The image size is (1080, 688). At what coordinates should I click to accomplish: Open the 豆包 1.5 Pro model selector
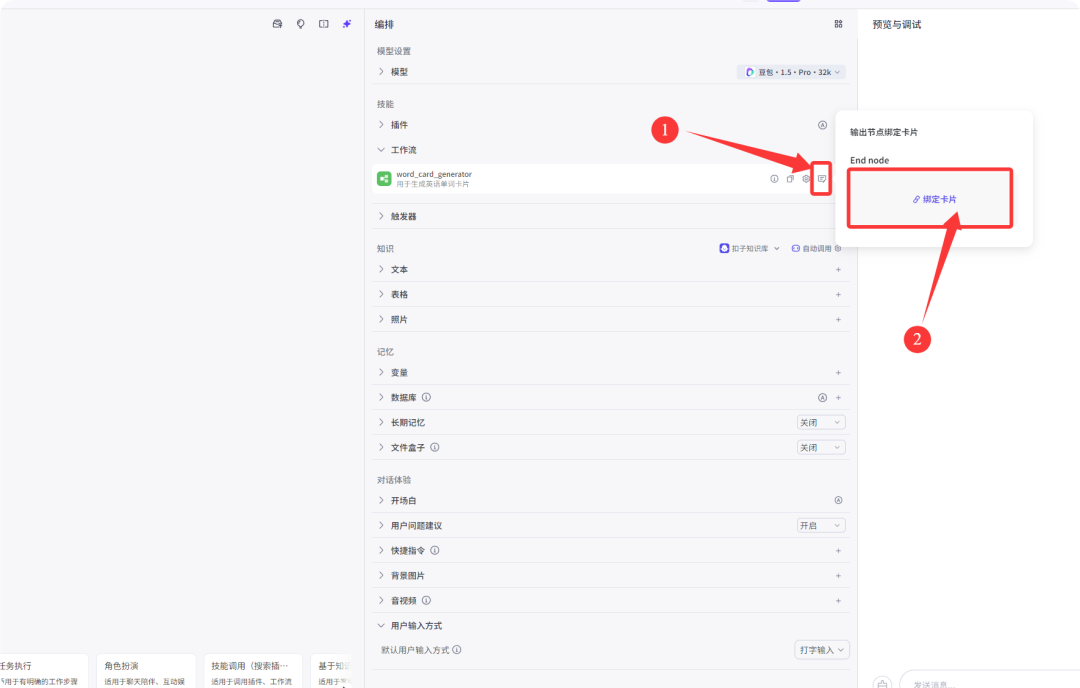click(791, 71)
